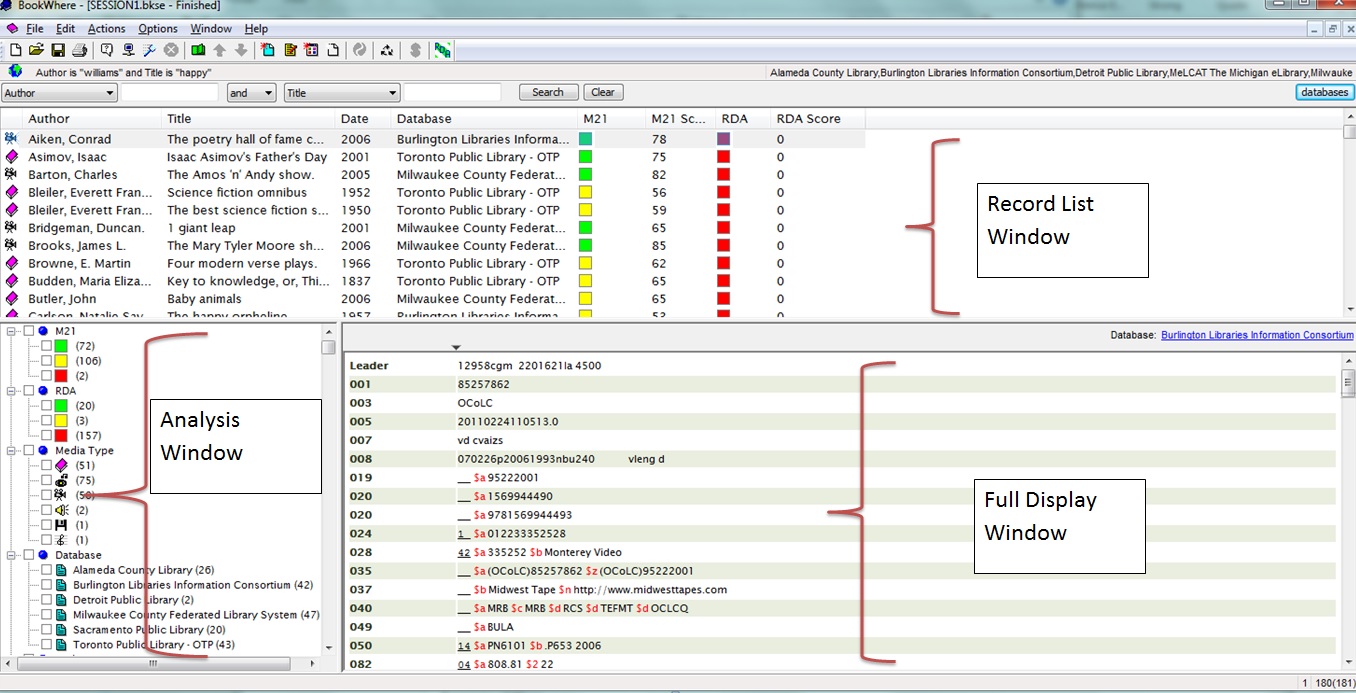
Task: Click the green book icon in the toolbar
Action: 198,50
